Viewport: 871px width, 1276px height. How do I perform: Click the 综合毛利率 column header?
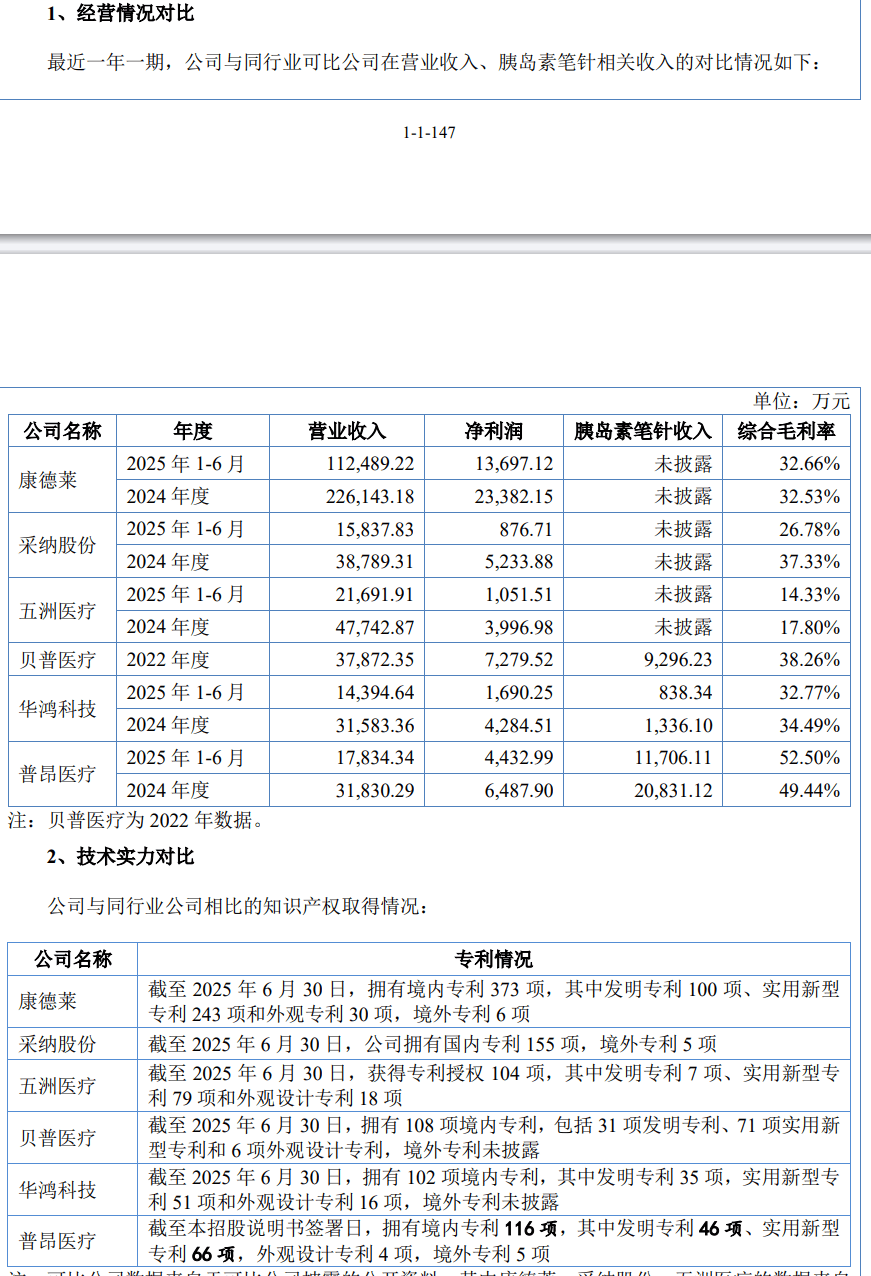786,431
